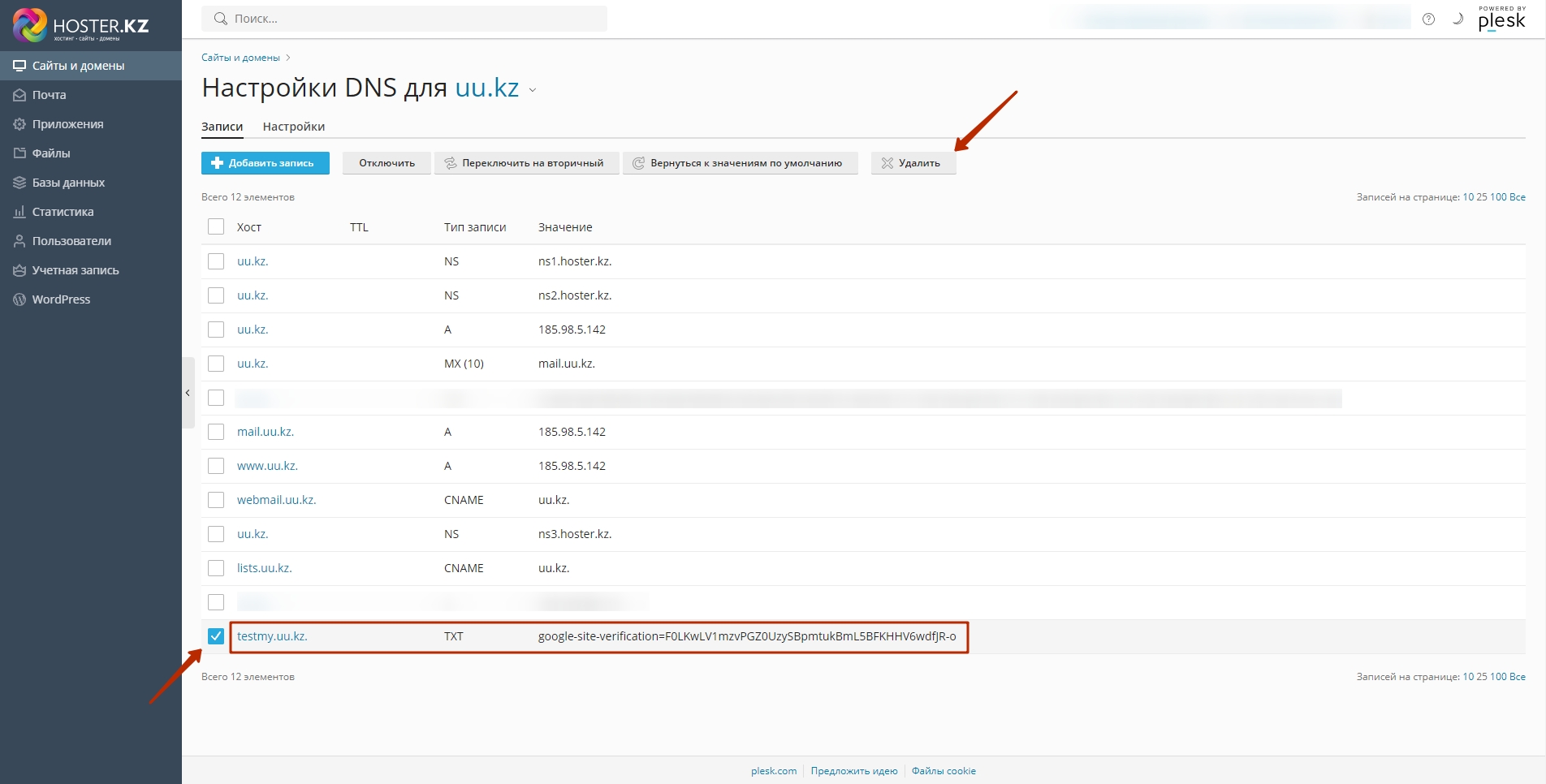Open Почта from the sidebar
The width and height of the screenshot is (1546, 784).
pos(49,95)
